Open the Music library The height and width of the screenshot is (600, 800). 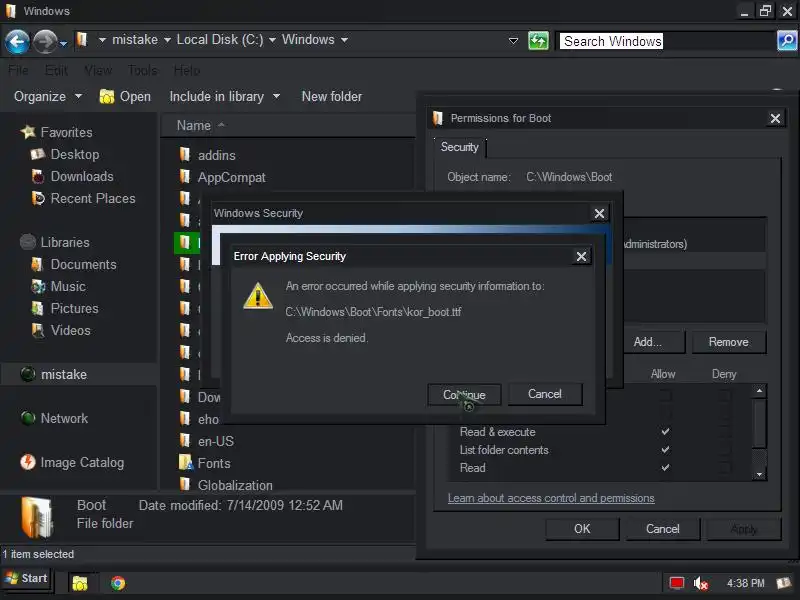pos(68,286)
